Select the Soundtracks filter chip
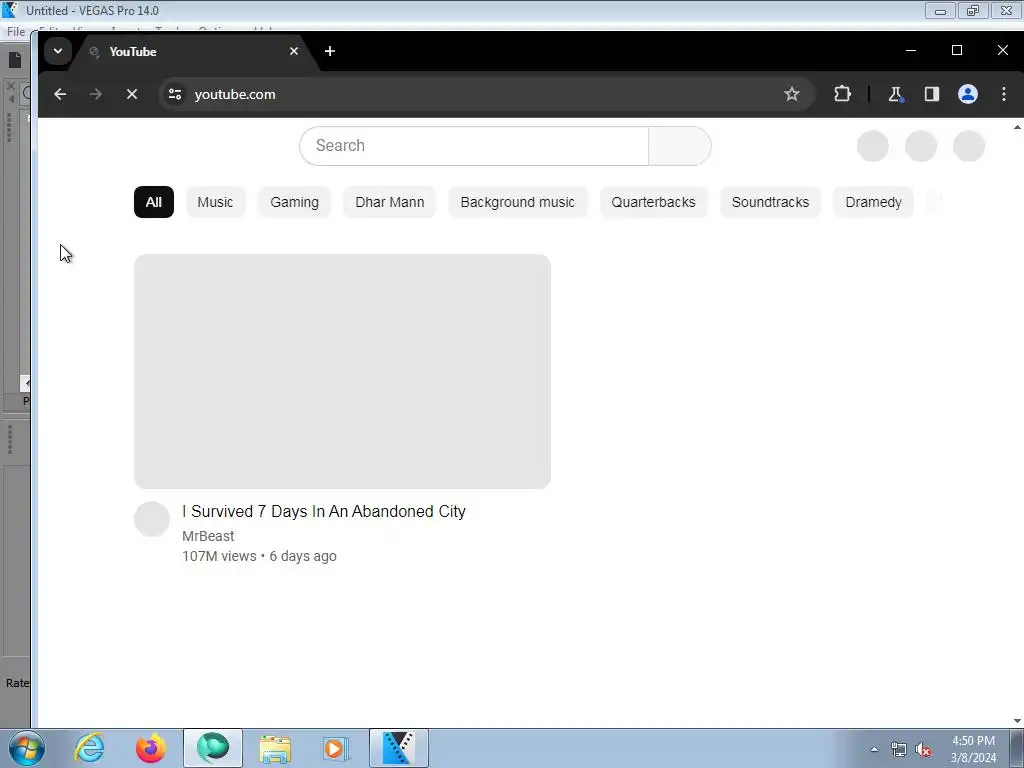Screen dimensions: 1024x768 [770, 202]
